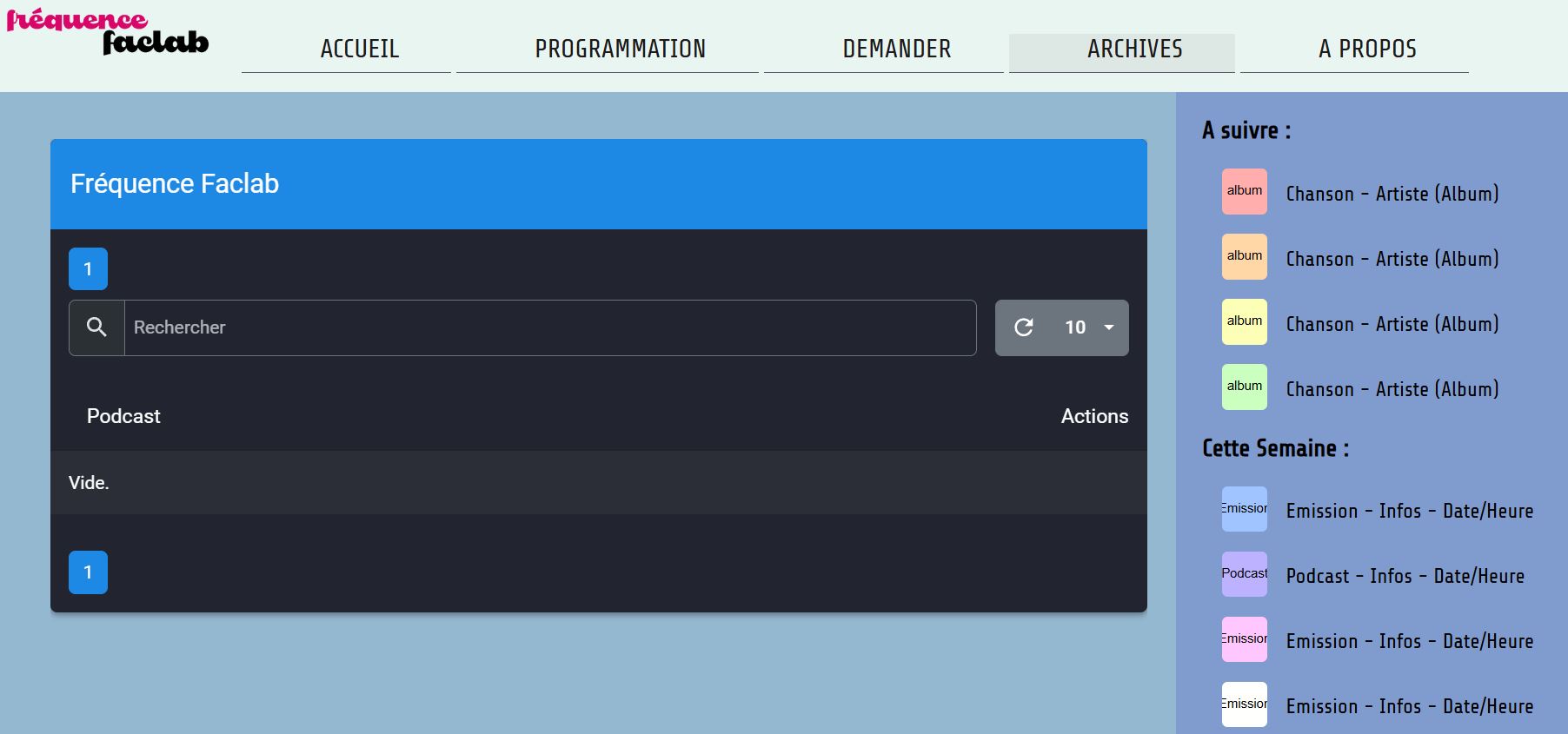Click the blue Emission thumbnail
The height and width of the screenshot is (734, 1568).
(1244, 509)
